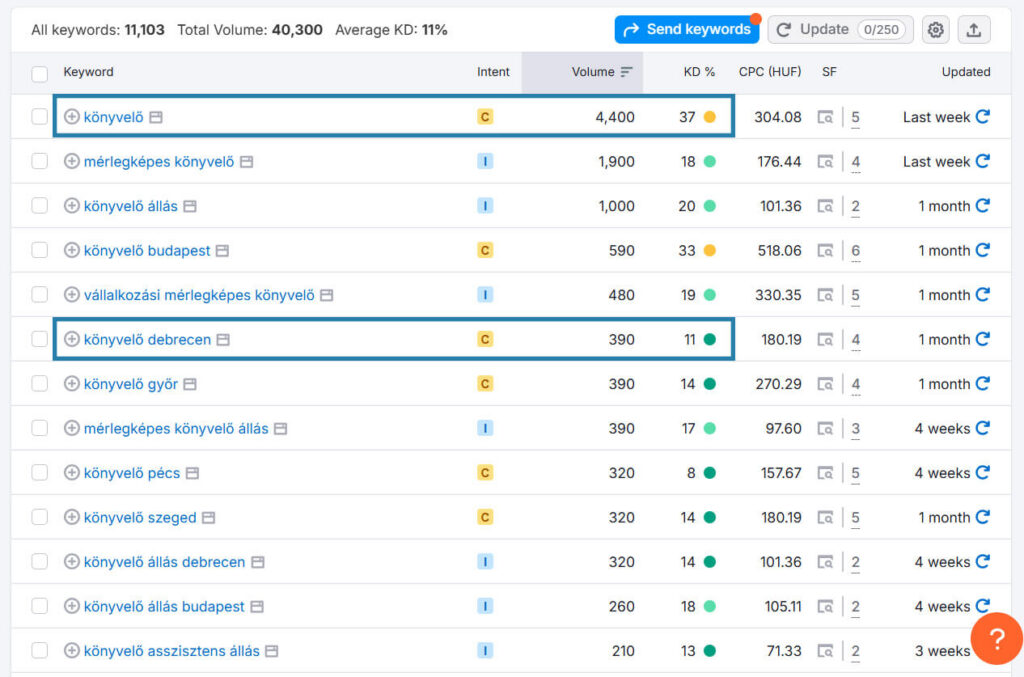The height and width of the screenshot is (677, 1024).
Task: Check the könyvelő szeged row checkbox
Action: (40, 517)
